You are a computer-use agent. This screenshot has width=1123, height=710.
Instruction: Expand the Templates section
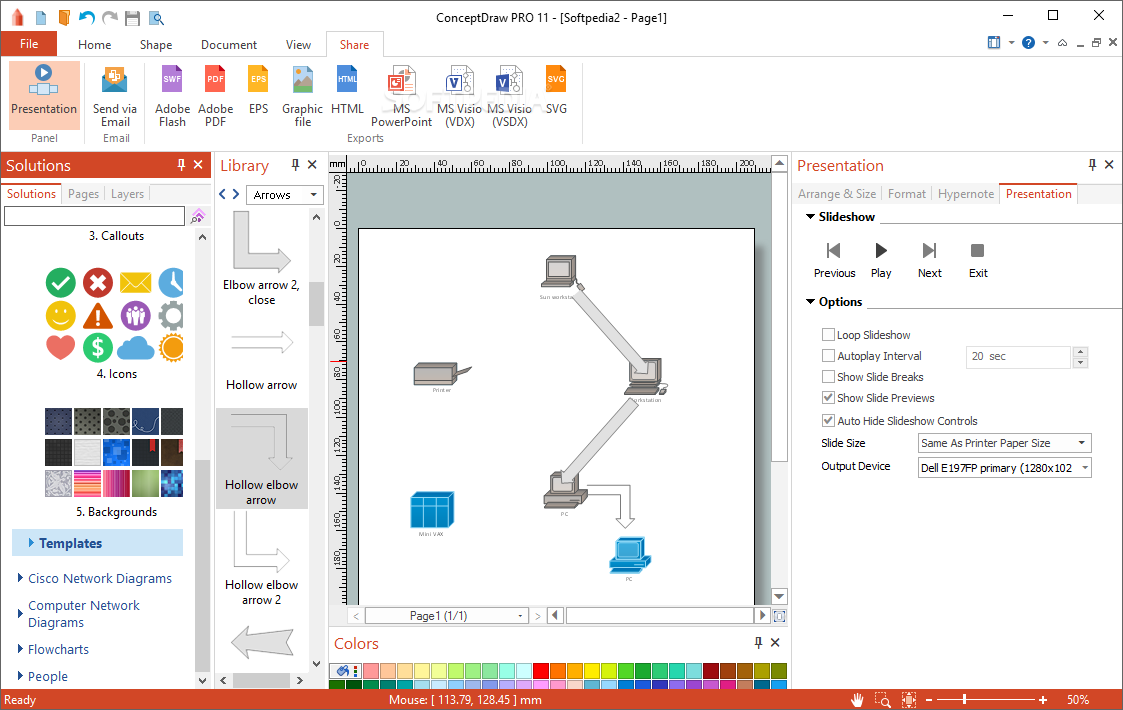point(31,543)
